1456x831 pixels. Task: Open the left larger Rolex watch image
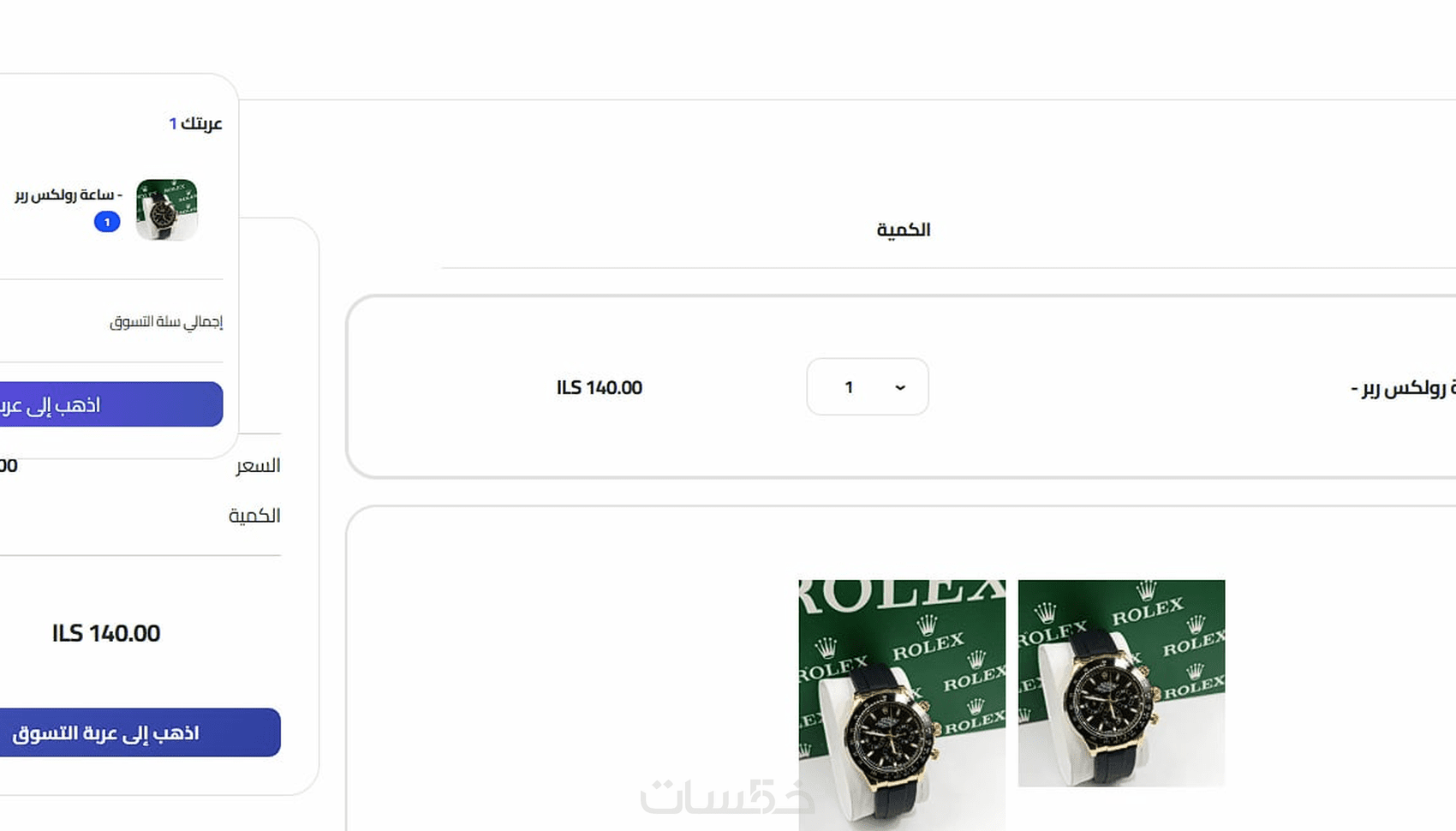coord(902,705)
